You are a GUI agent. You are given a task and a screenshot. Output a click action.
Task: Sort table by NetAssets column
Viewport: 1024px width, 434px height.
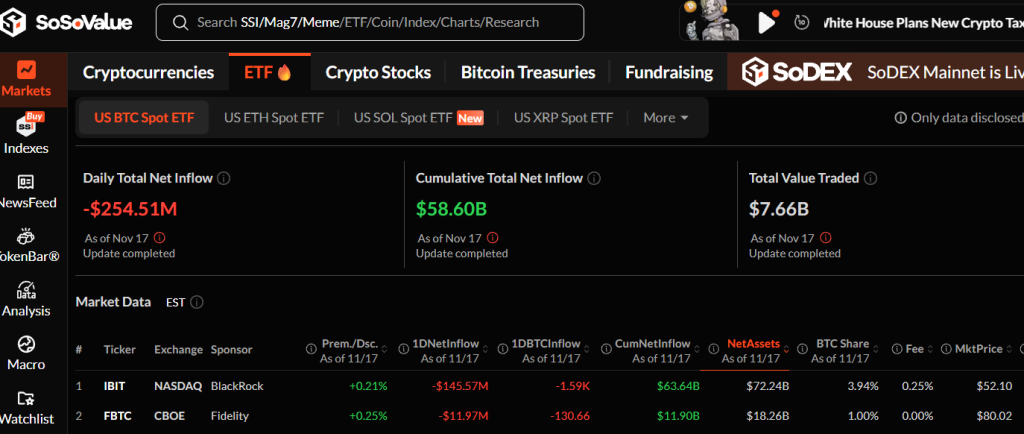(x=751, y=343)
